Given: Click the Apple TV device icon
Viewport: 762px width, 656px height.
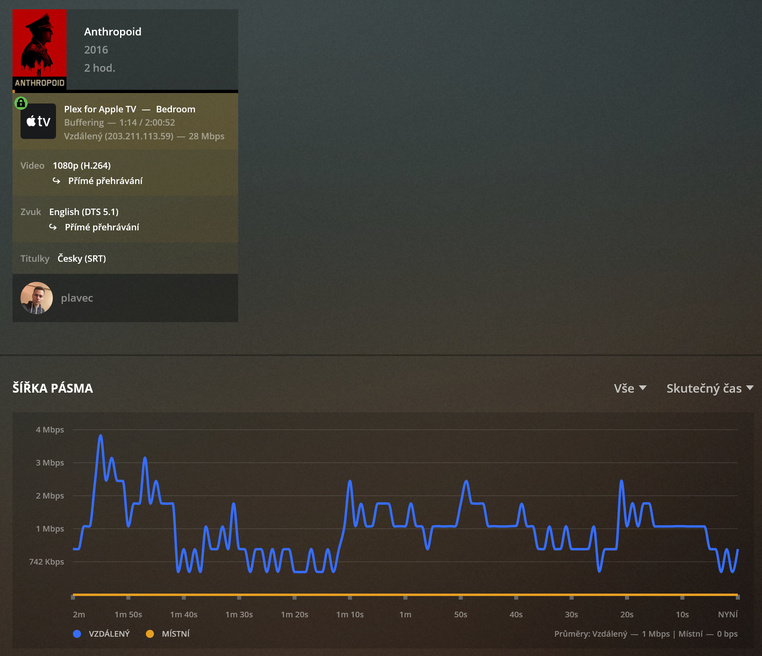Looking at the screenshot, I should [38, 121].
